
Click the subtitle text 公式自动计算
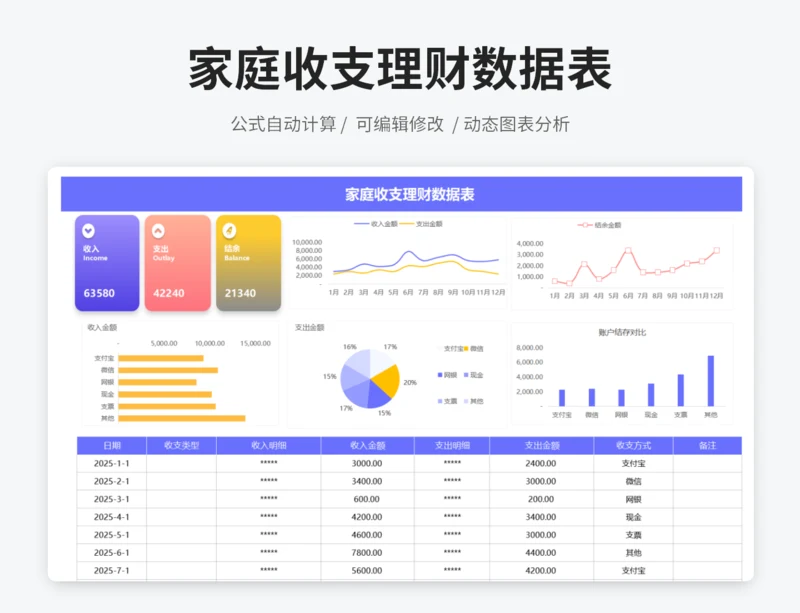tap(284, 124)
